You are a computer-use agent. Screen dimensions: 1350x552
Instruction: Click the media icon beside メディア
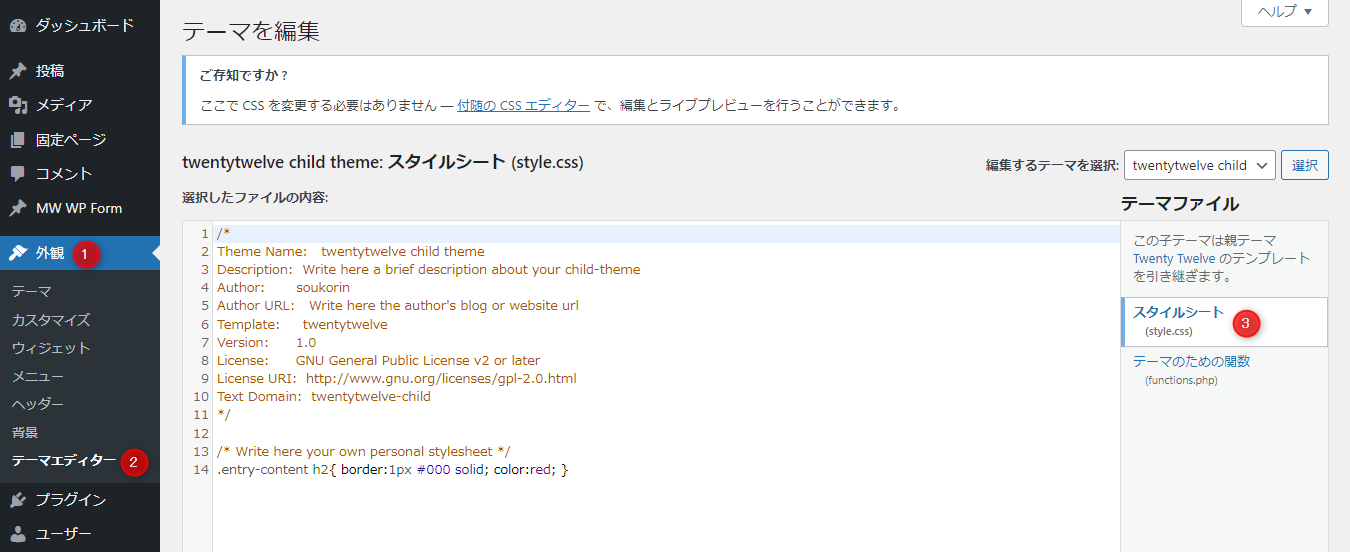pyautogui.click(x=17, y=105)
